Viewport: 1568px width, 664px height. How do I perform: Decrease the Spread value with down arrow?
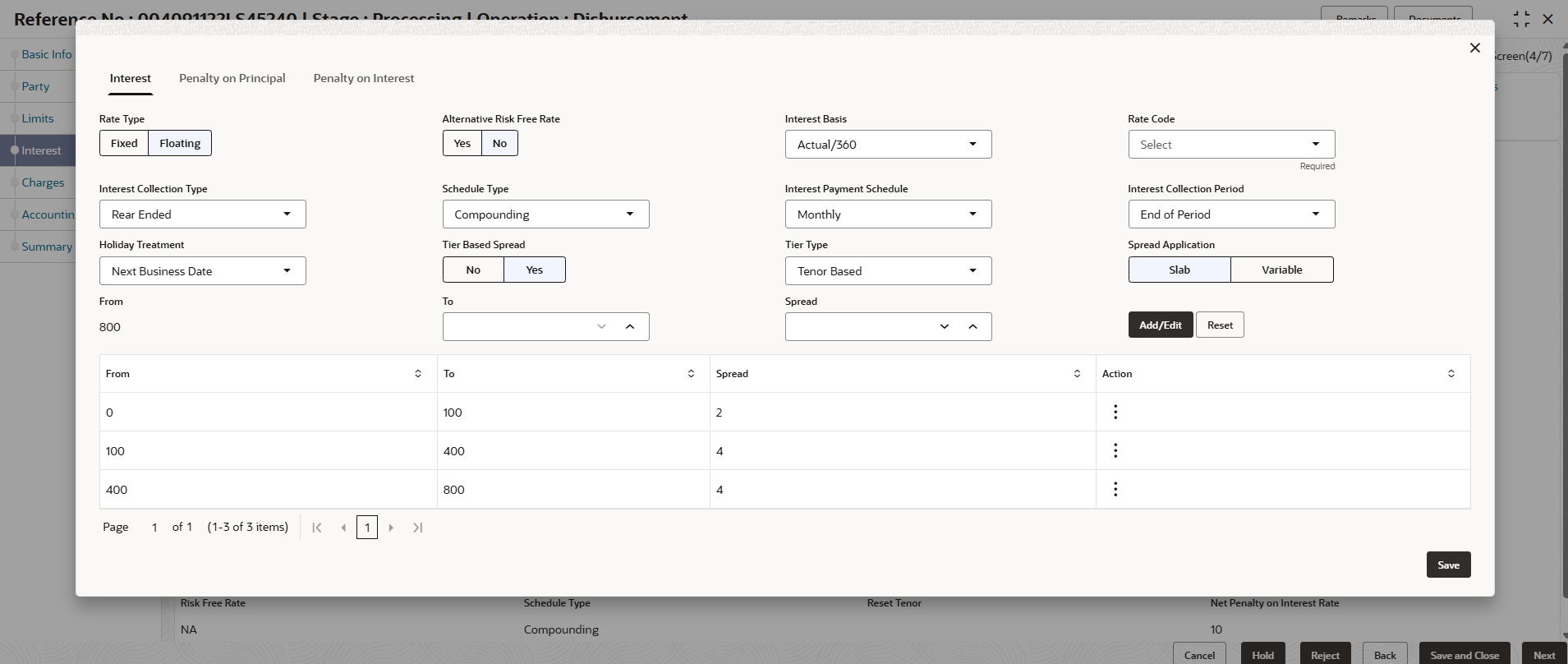(x=945, y=326)
